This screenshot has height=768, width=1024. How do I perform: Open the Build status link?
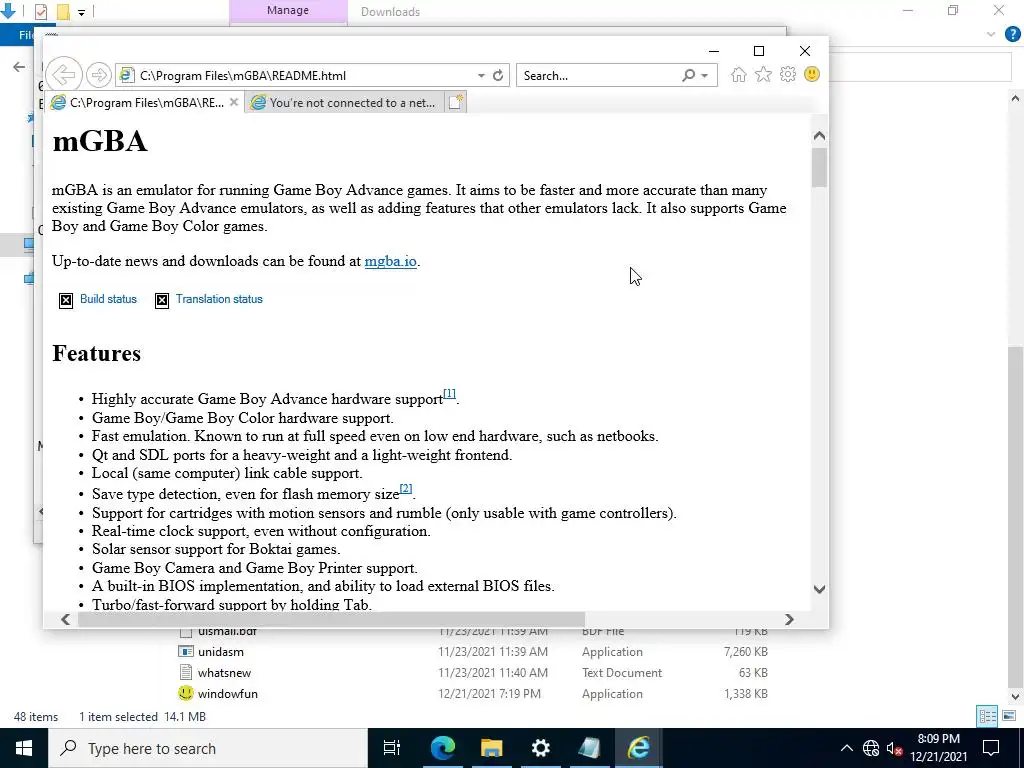[108, 299]
